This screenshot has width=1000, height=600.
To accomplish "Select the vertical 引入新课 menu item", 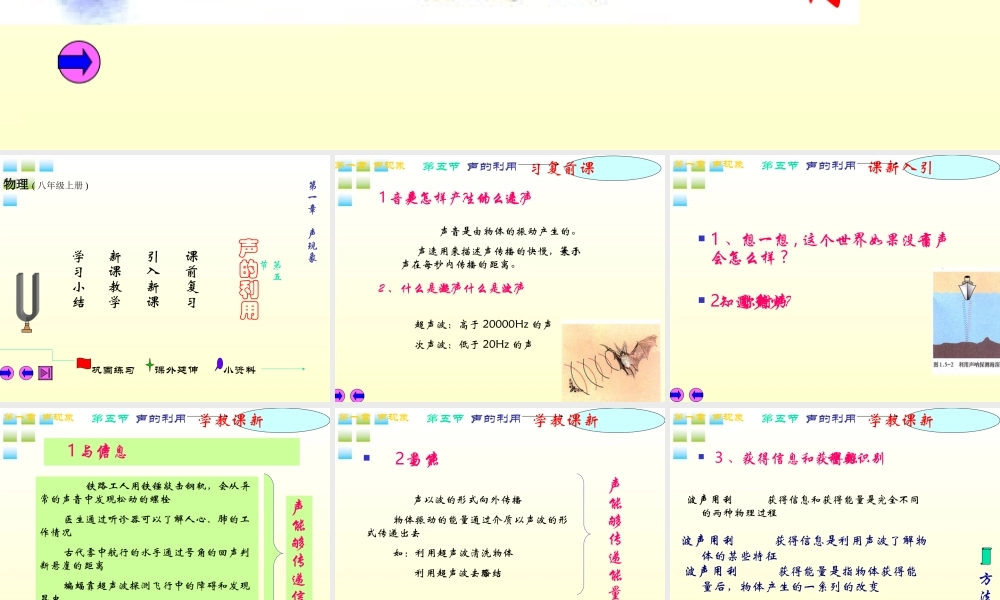I will (153, 279).
